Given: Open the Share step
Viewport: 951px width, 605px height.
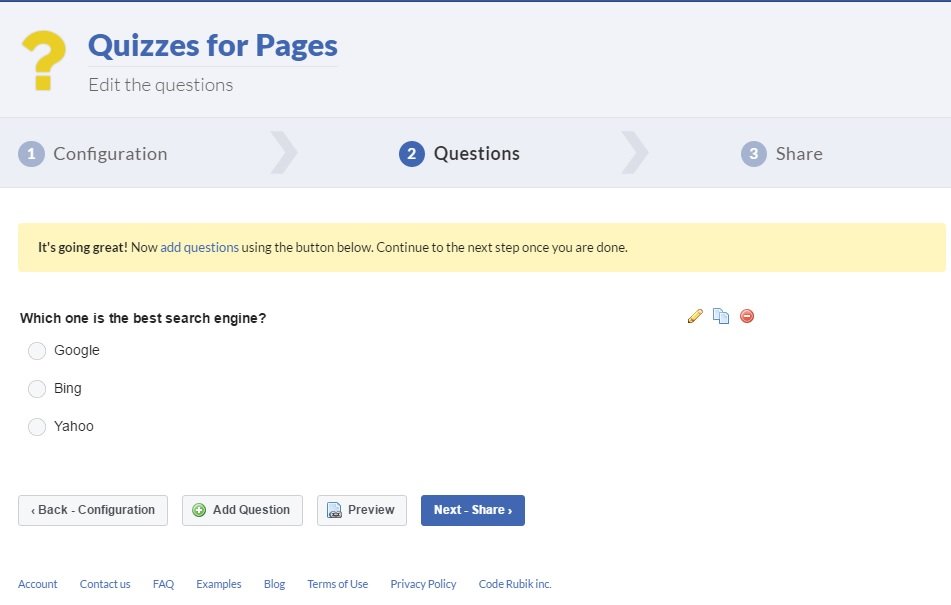Looking at the screenshot, I should coord(799,153).
